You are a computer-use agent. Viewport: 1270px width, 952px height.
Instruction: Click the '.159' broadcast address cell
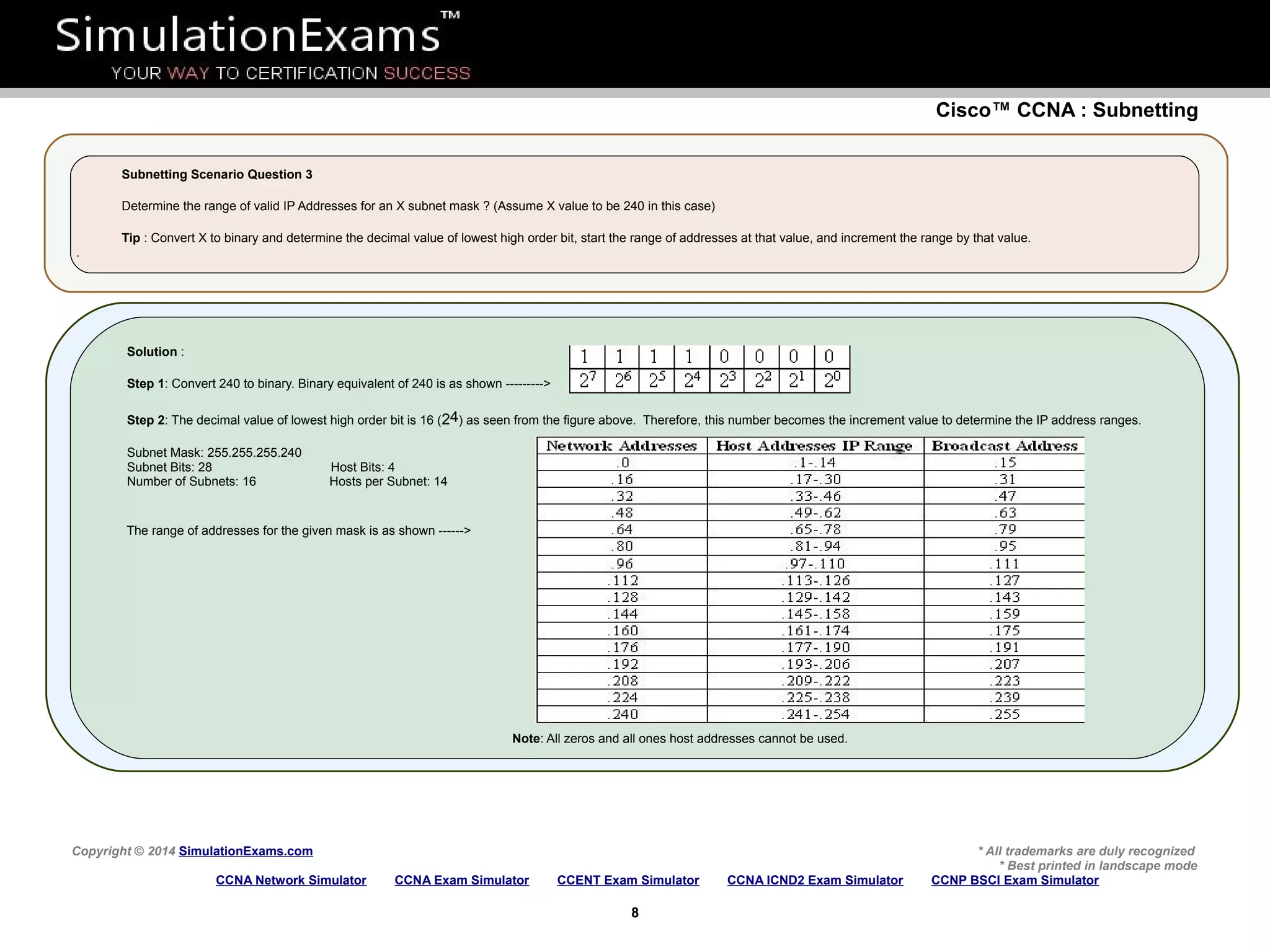pyautogui.click(x=1005, y=614)
